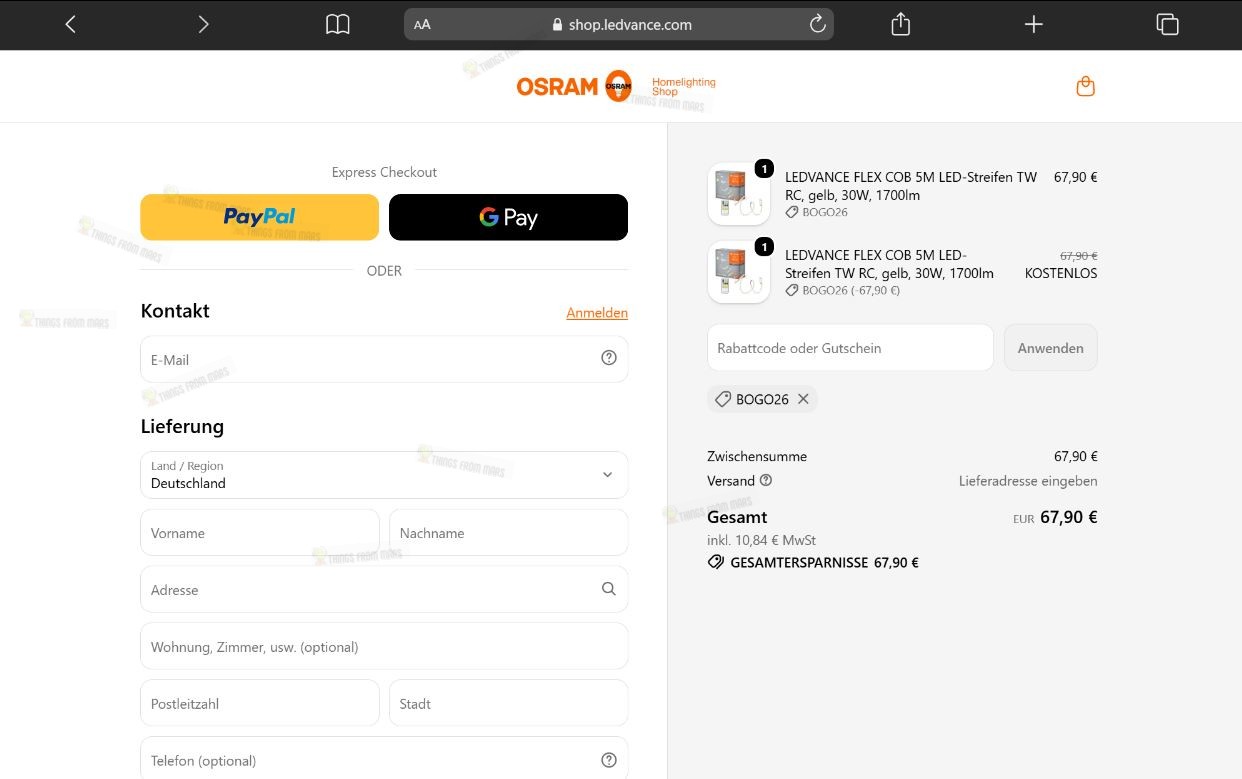Click the Express Checkout heading
This screenshot has height=779, width=1242.
point(384,172)
